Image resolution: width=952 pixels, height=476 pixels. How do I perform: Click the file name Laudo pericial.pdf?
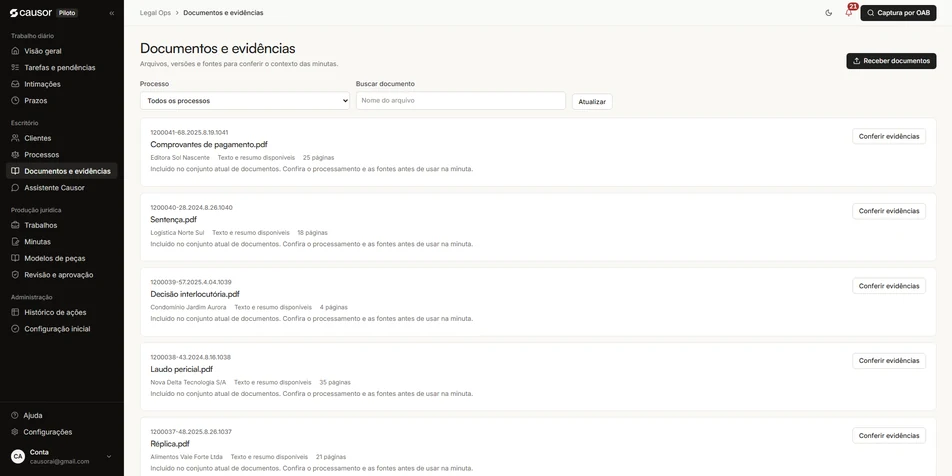click(x=182, y=369)
